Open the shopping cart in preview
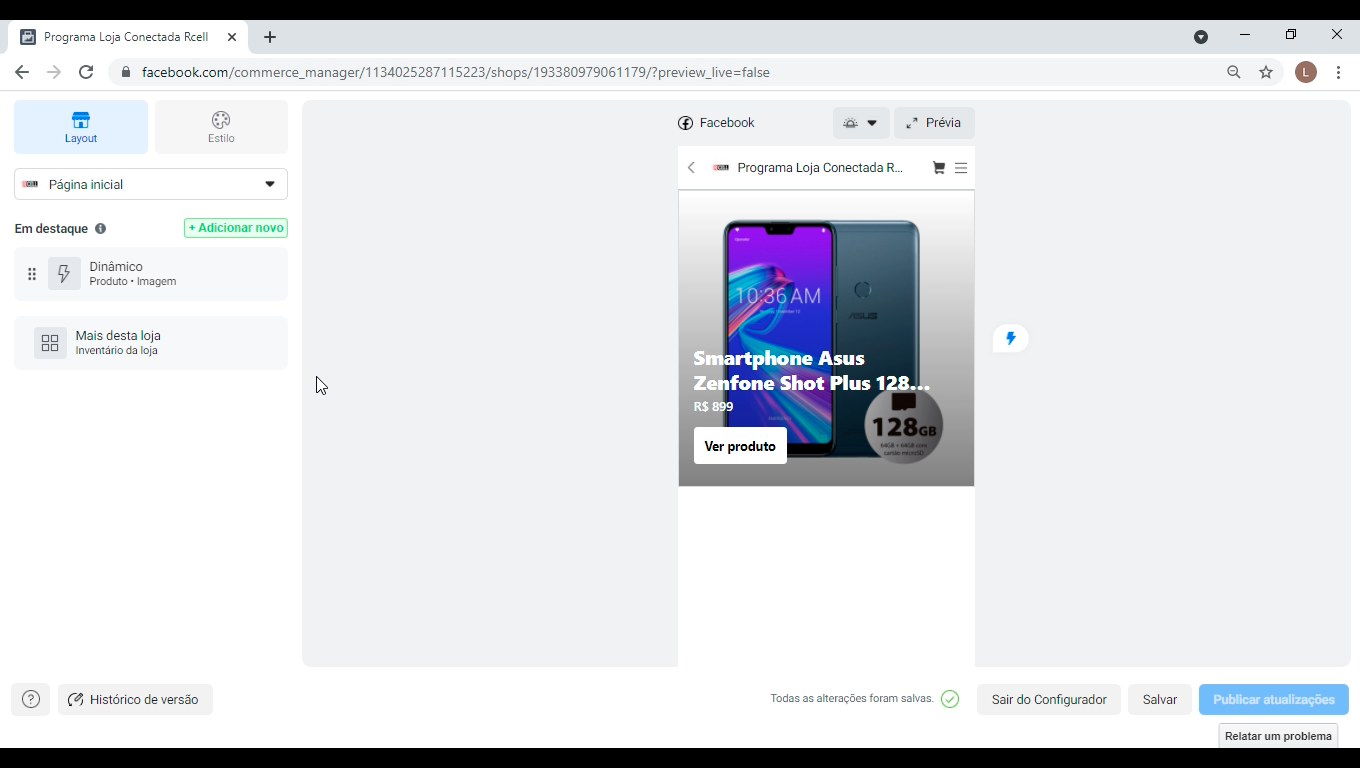The height and width of the screenshot is (768, 1360). click(x=938, y=168)
